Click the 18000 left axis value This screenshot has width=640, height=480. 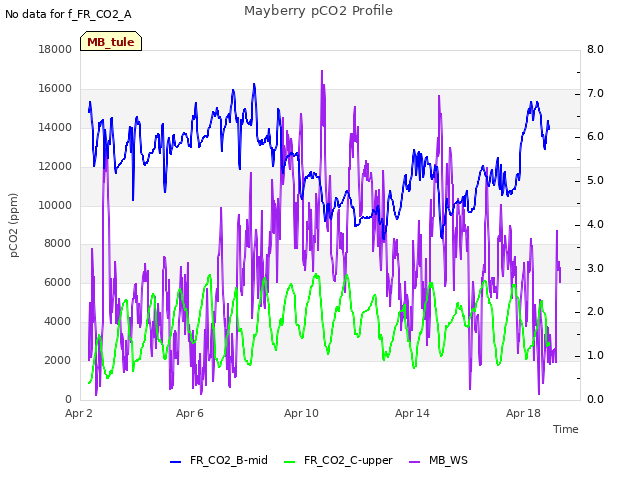(55, 49)
